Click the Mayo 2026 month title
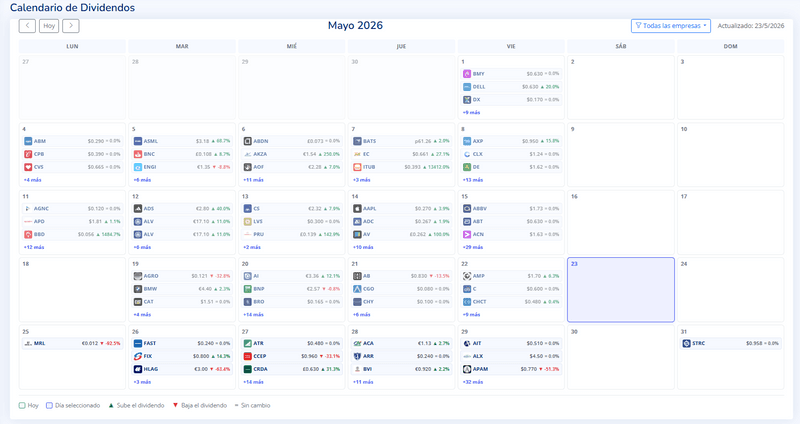Viewport: 800px width, 424px height. pyautogui.click(x=355, y=26)
